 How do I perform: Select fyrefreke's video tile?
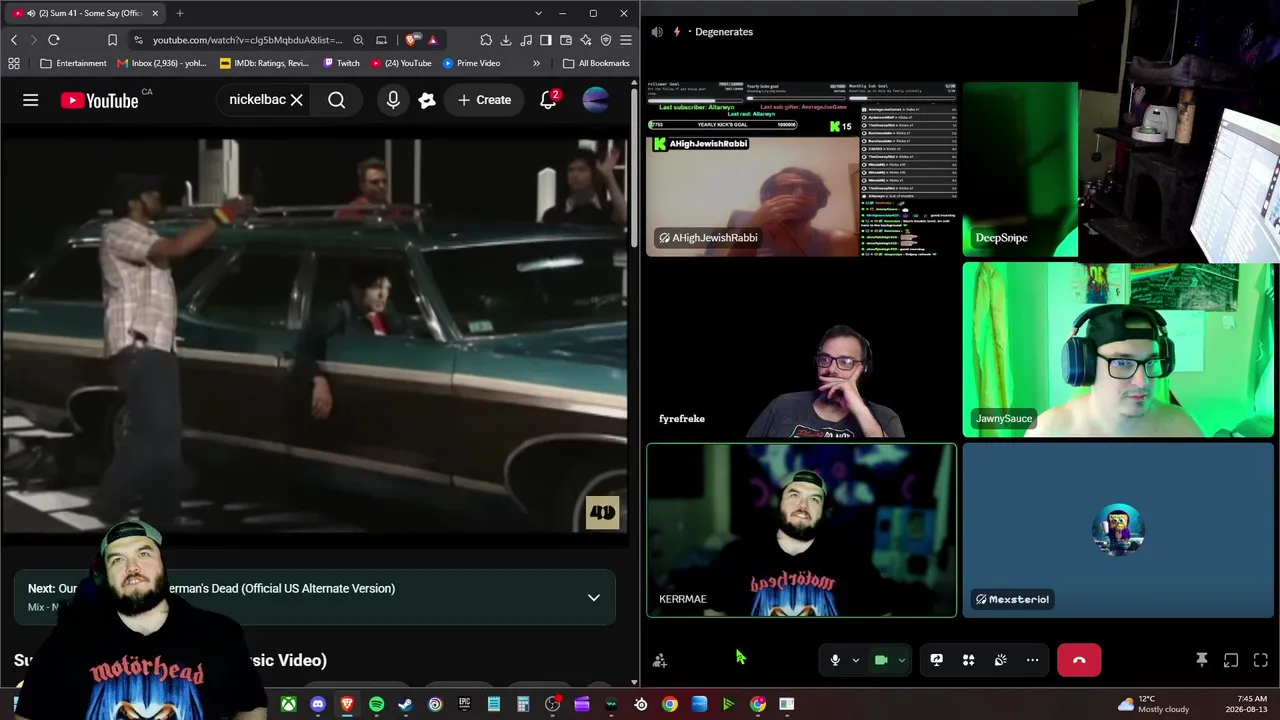(801, 350)
